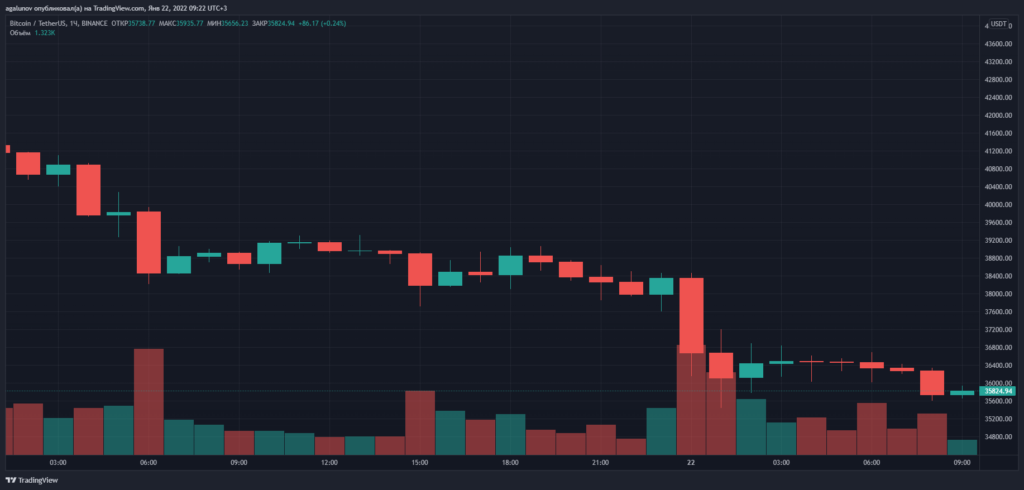
Task: Click the rightmost green volume bar
Action: [x=962, y=447]
